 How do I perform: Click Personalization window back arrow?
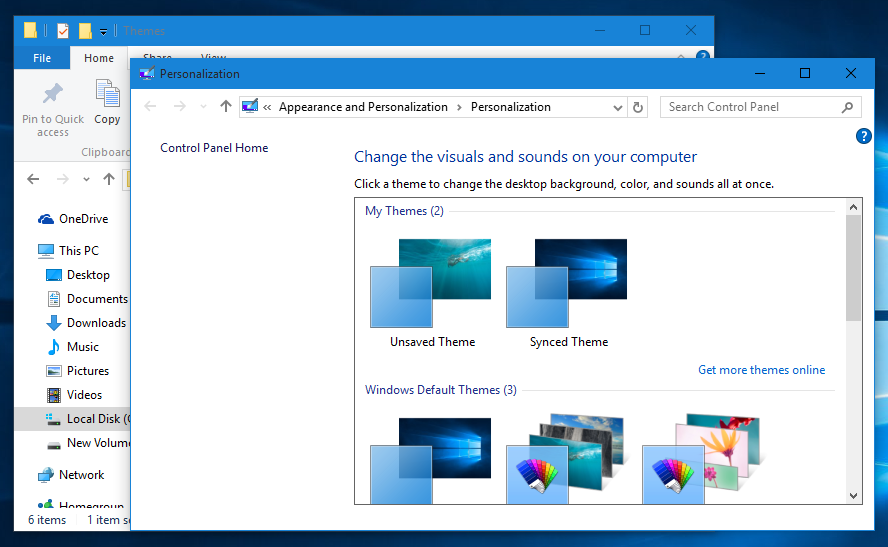pyautogui.click(x=150, y=106)
